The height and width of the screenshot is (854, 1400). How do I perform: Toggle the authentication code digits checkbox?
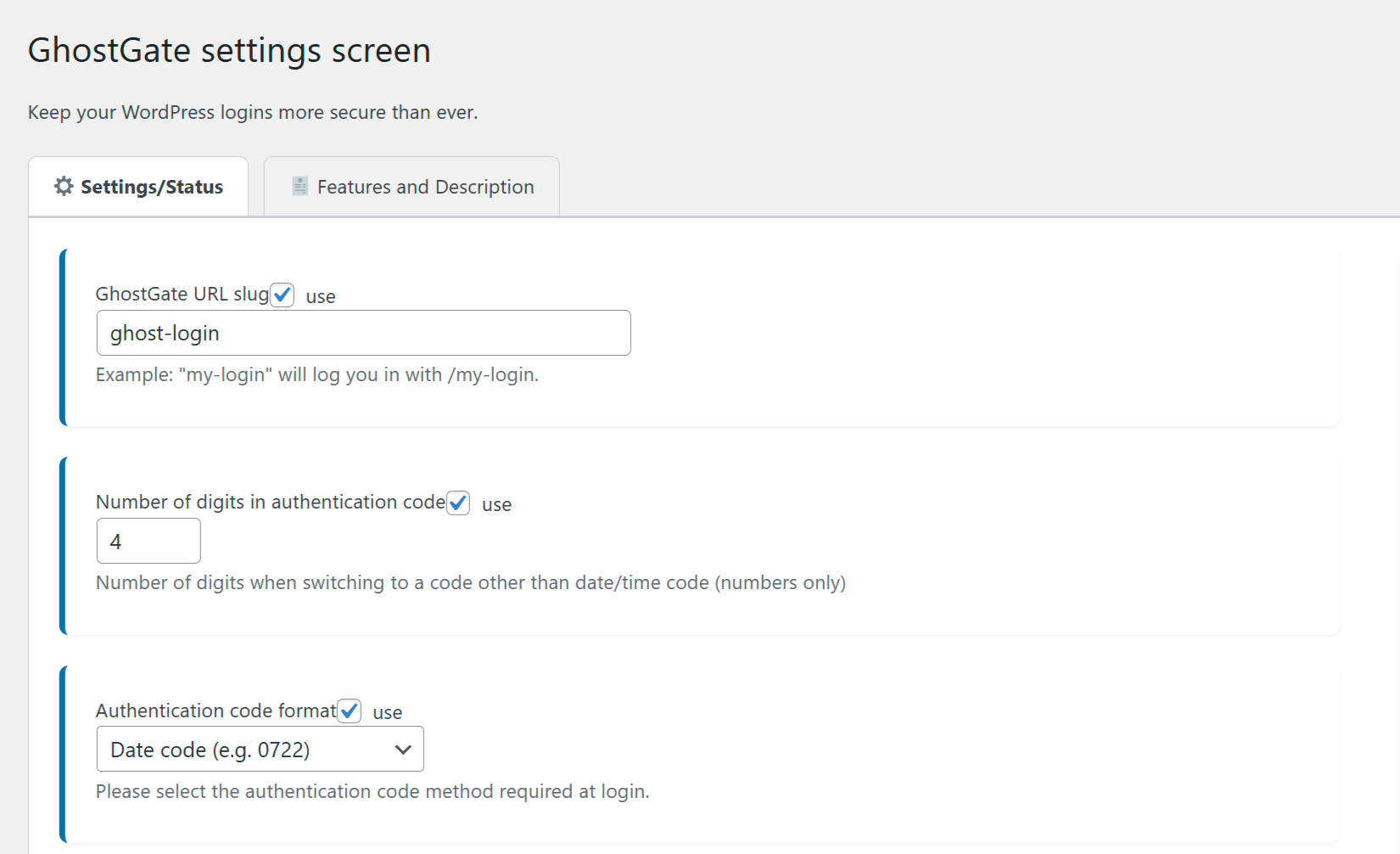(x=458, y=503)
